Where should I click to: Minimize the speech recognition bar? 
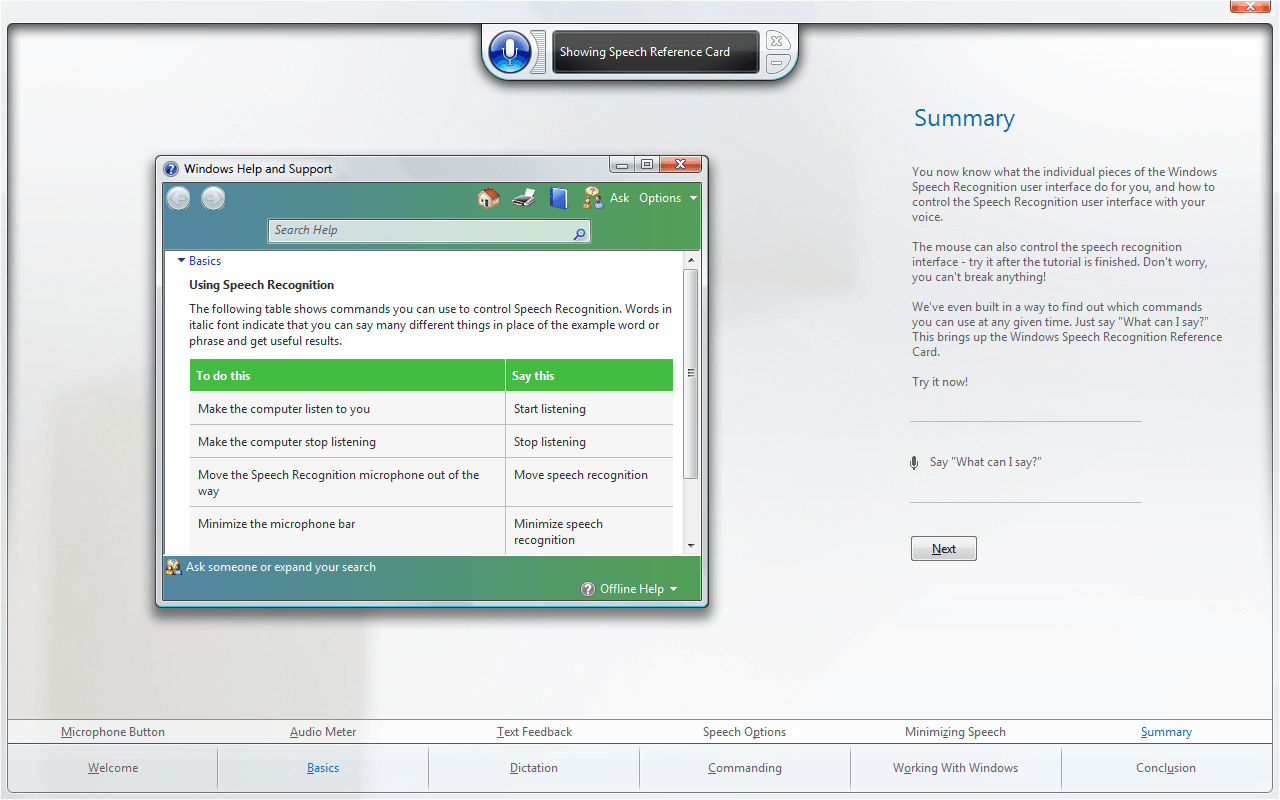pos(778,65)
